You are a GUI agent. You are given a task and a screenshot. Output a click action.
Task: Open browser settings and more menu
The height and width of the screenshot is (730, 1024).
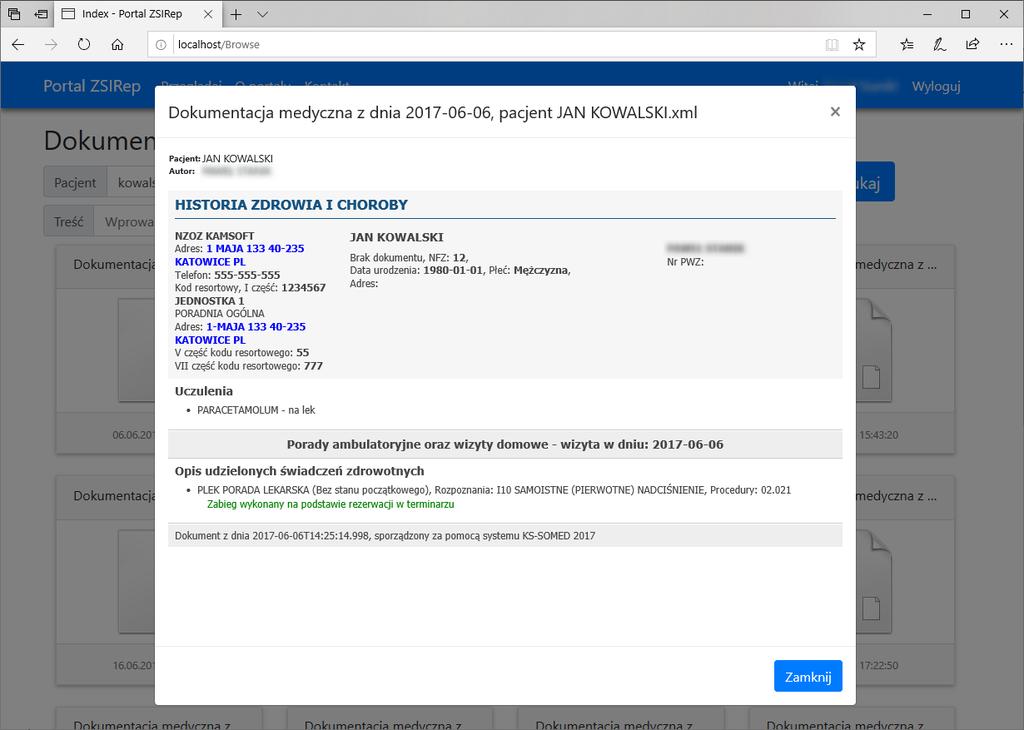1006,44
